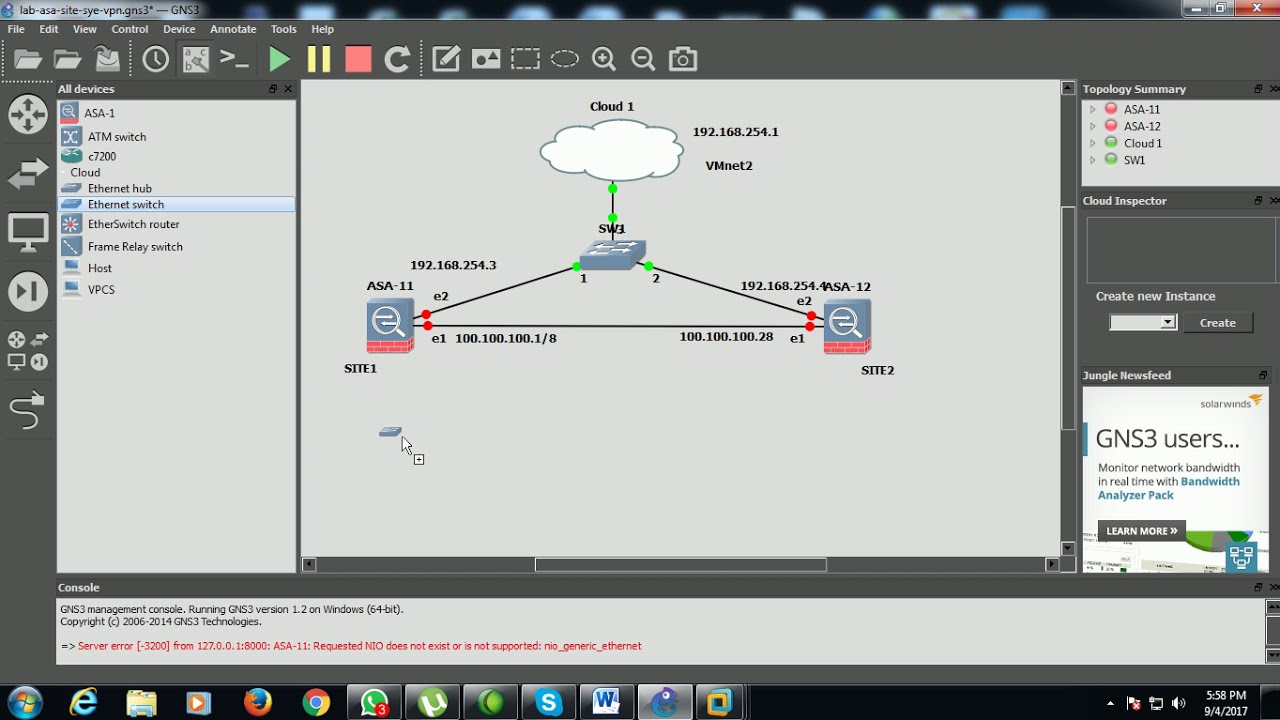The image size is (1280, 720).
Task: Select the Draw a rectangle tool
Action: pos(525,59)
